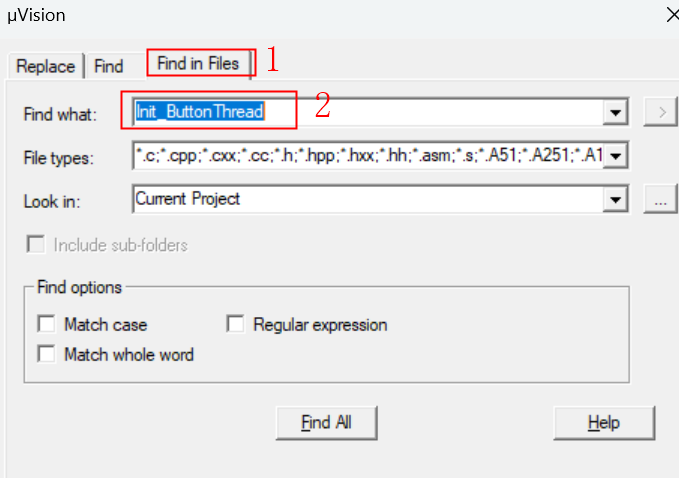Click the Look in browse ellipsis button

click(x=659, y=199)
